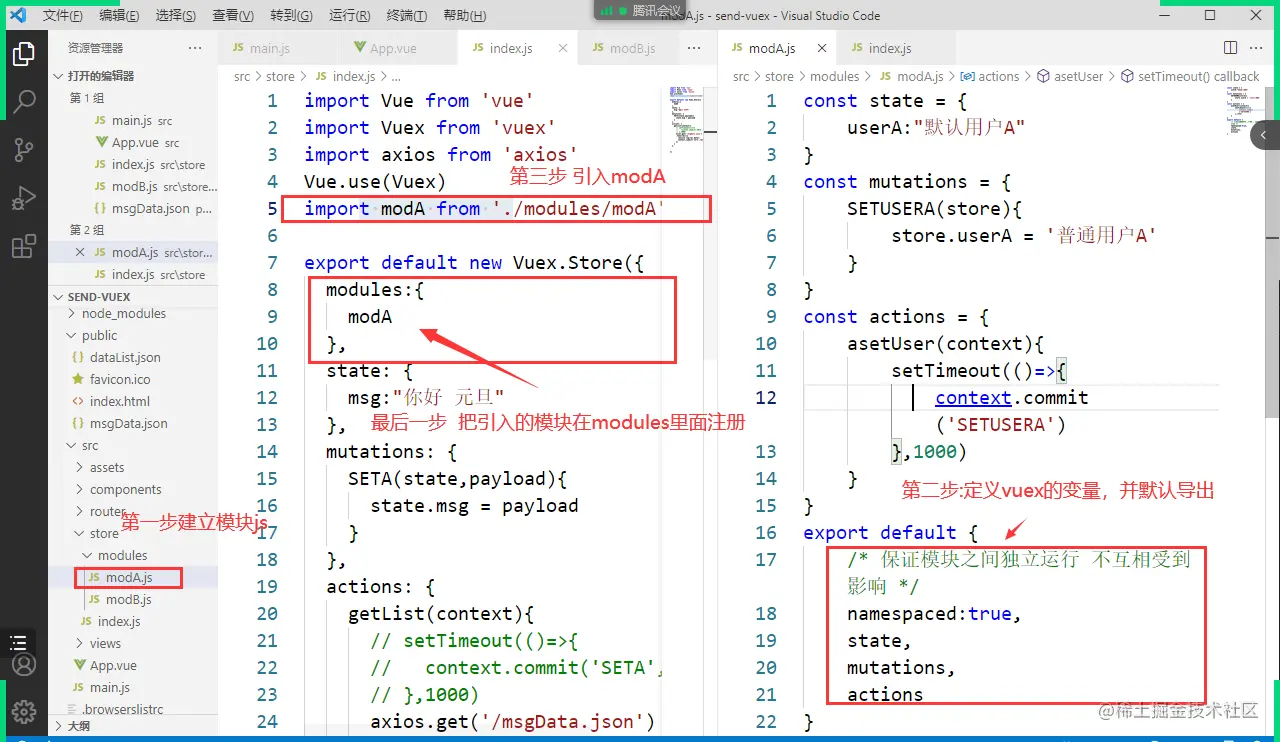The width and height of the screenshot is (1280, 742).
Task: Collapse the modules folder
Action: (x=122, y=556)
